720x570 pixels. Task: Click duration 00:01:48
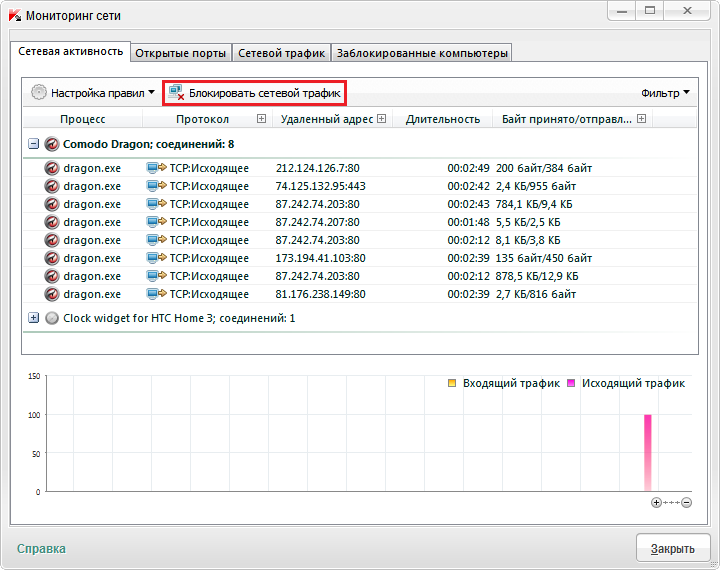468,222
